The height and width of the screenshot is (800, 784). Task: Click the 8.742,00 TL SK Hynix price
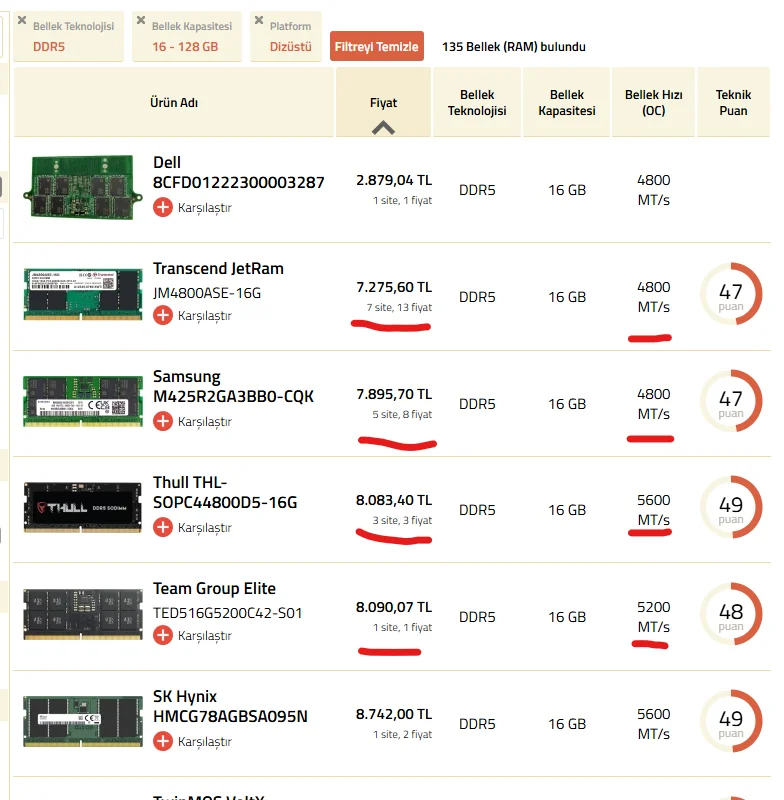click(x=394, y=714)
